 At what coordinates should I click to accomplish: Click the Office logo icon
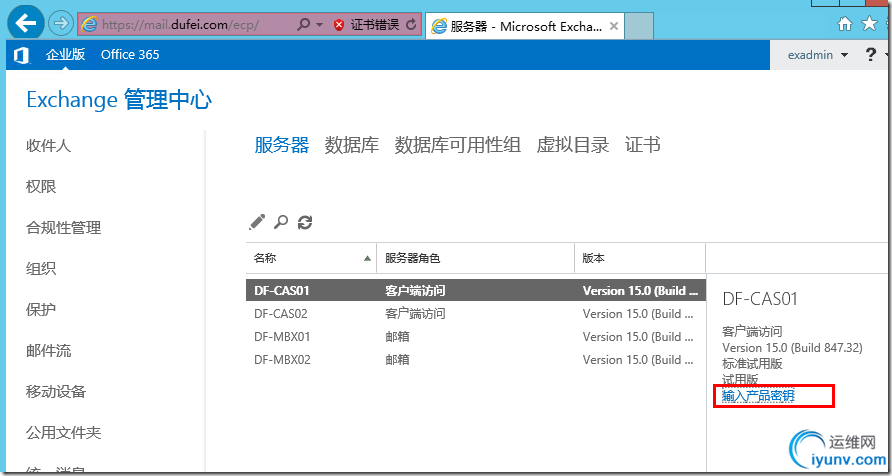[x=22, y=55]
